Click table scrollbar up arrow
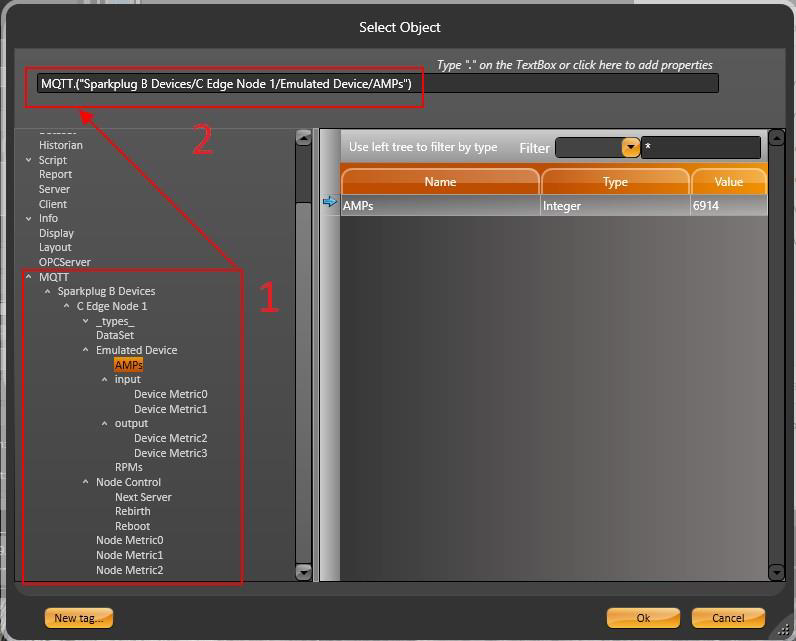 776,138
